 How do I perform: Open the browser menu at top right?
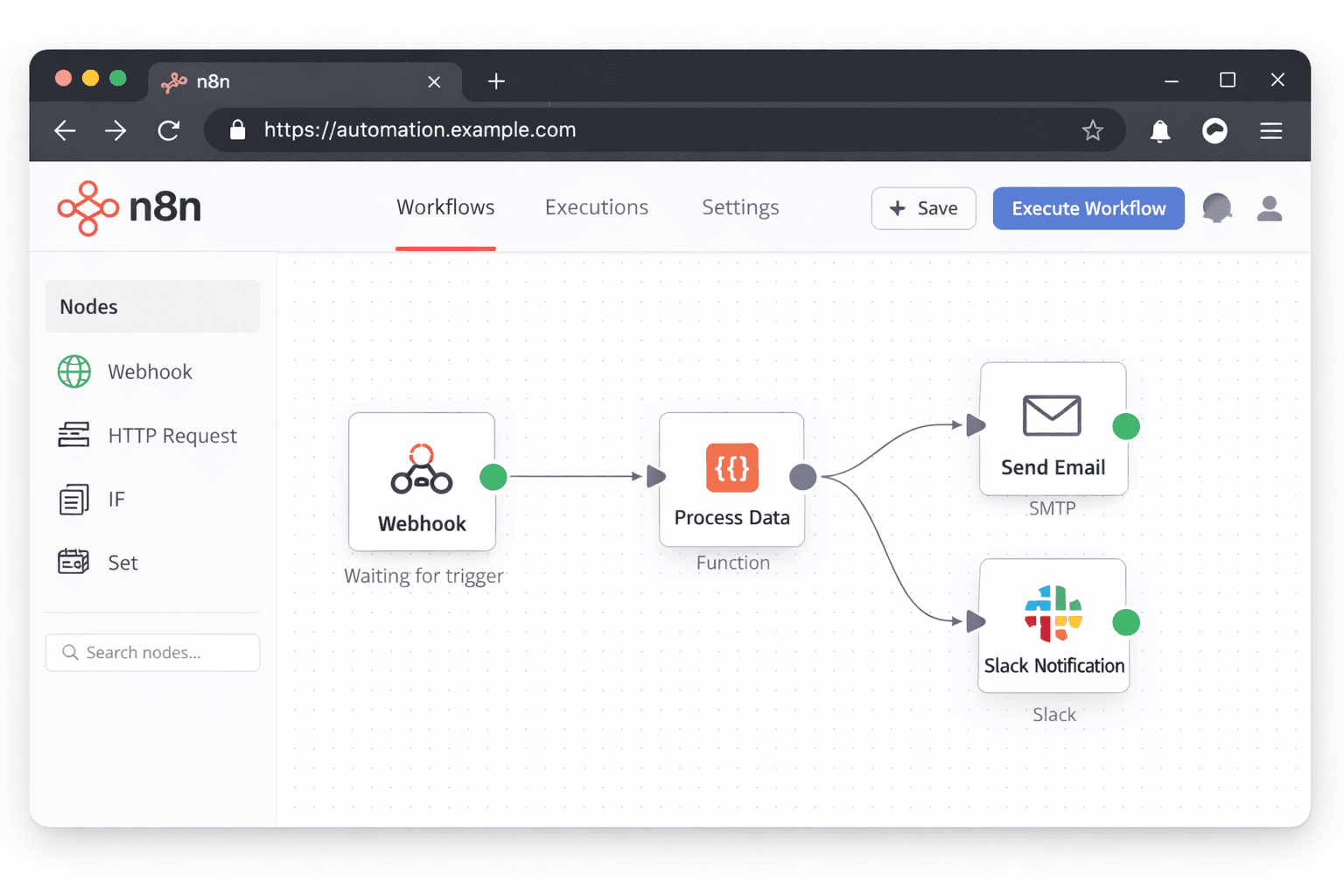tap(1270, 130)
